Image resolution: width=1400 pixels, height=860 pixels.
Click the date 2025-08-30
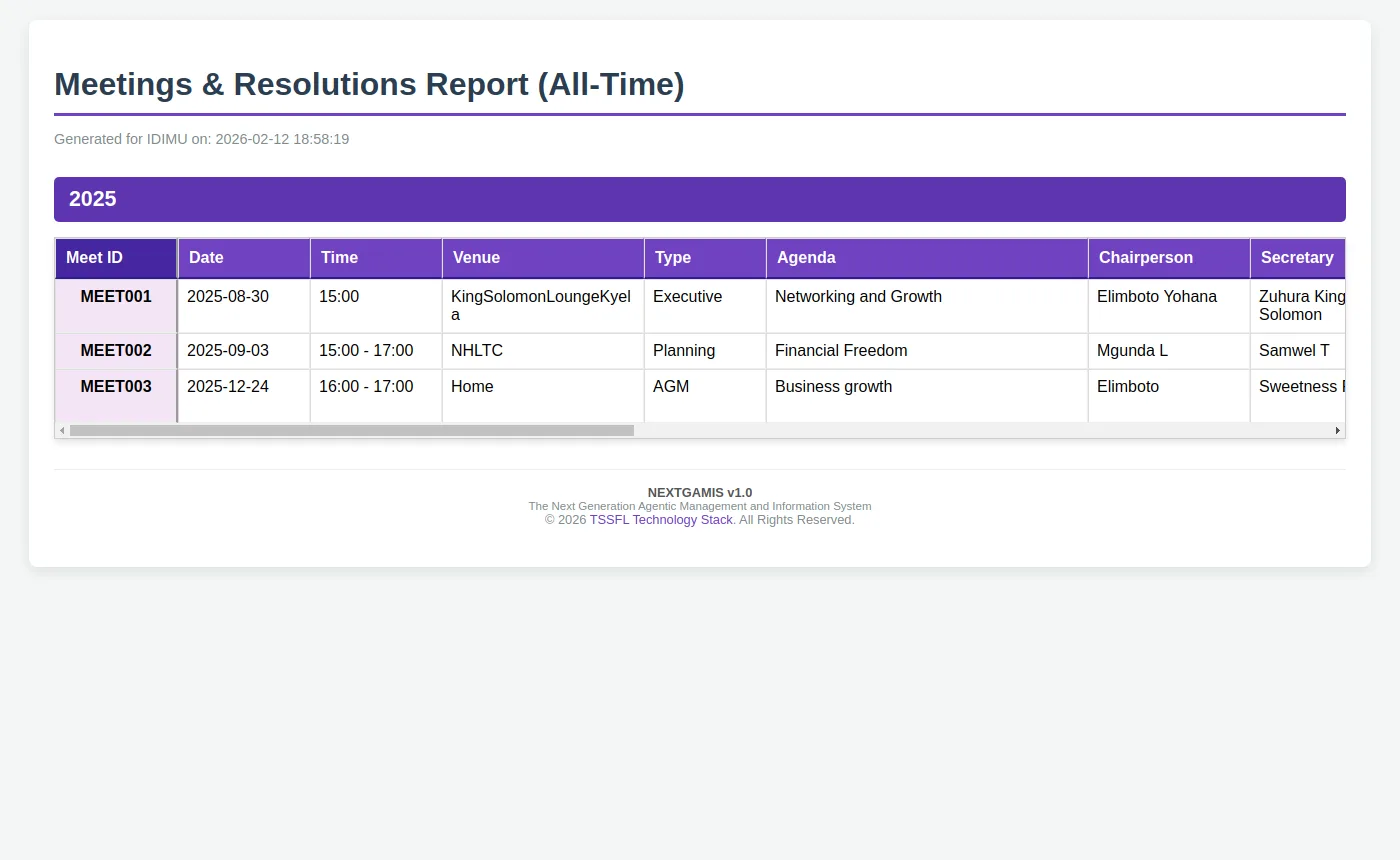[x=228, y=297]
